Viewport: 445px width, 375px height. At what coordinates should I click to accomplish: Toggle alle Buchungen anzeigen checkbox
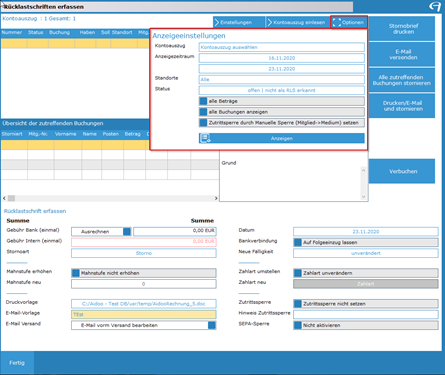(x=203, y=112)
